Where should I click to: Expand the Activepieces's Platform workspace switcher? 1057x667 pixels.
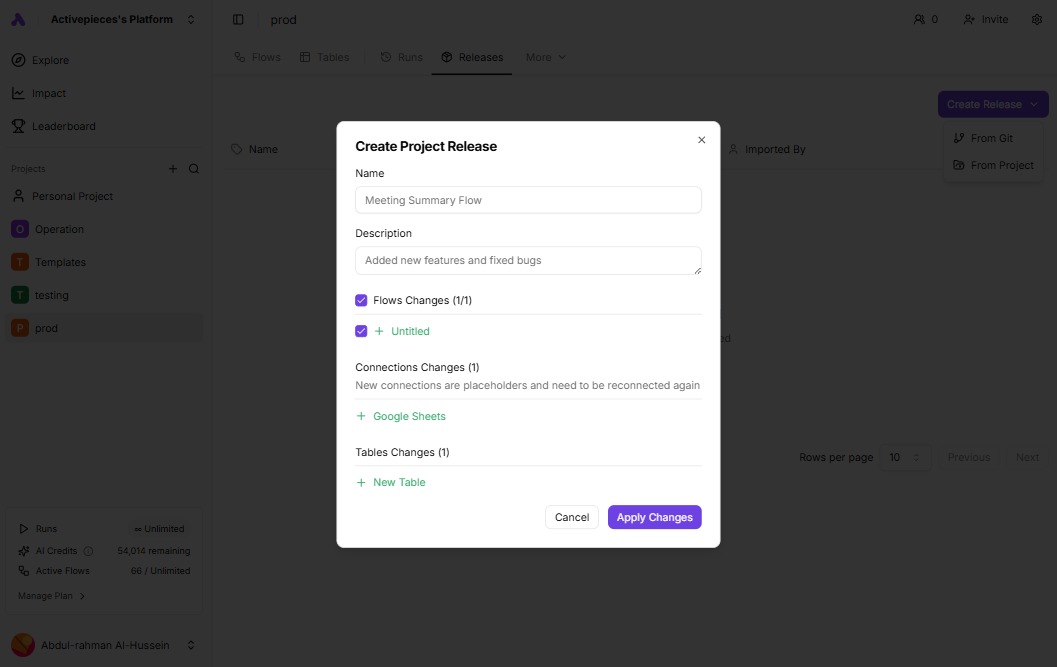(110, 19)
